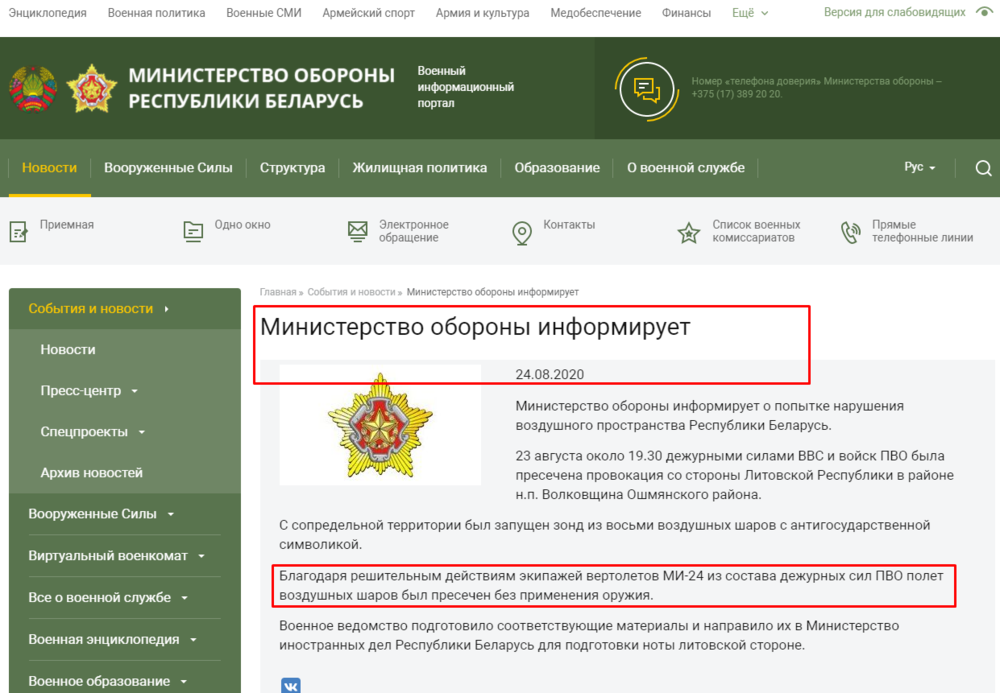
Task: Open the Военная политика menu item
Action: pyautogui.click(x=155, y=12)
